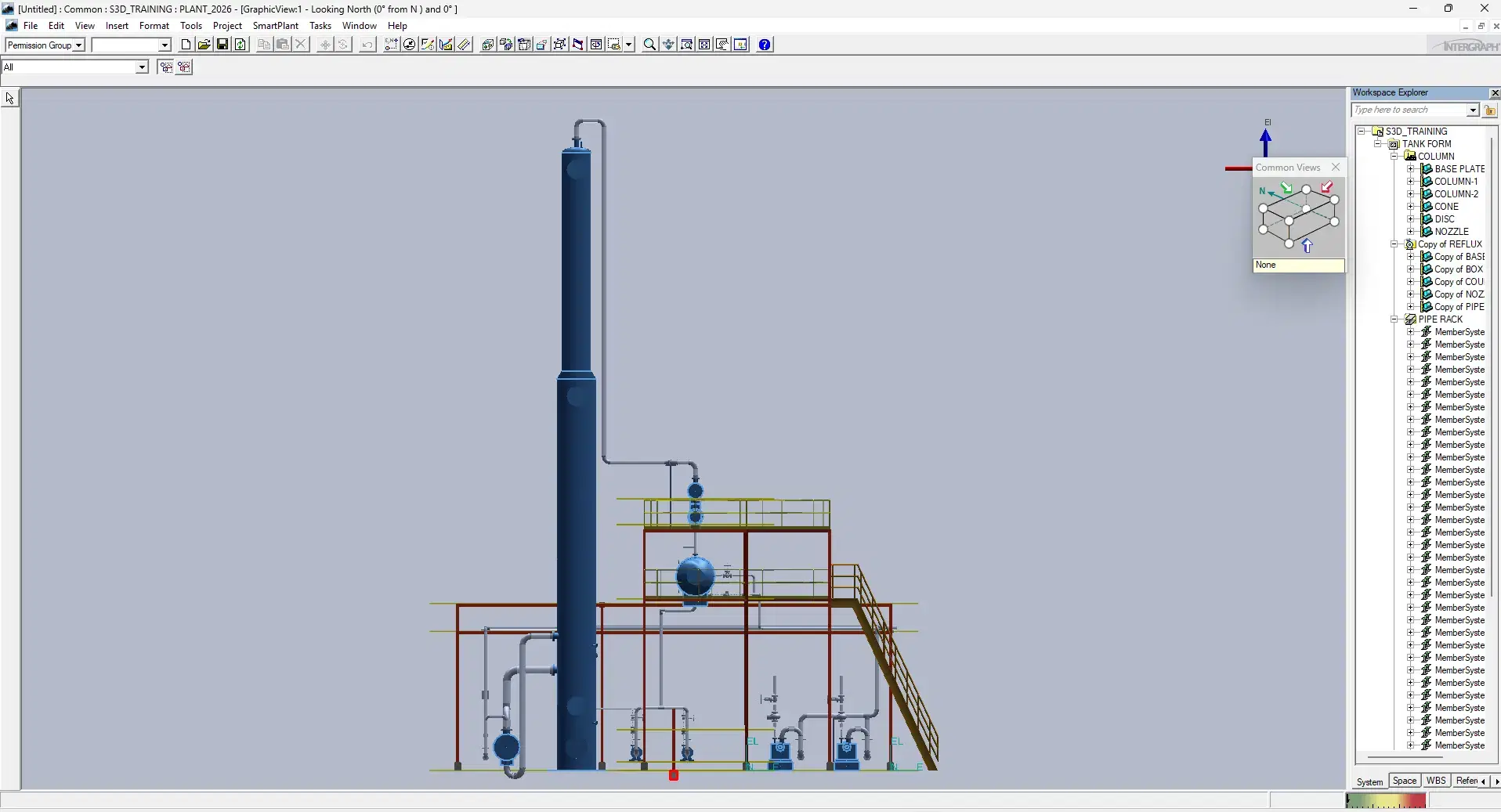Click the red arrow in Common Views
The image size is (1501, 812).
[1326, 187]
